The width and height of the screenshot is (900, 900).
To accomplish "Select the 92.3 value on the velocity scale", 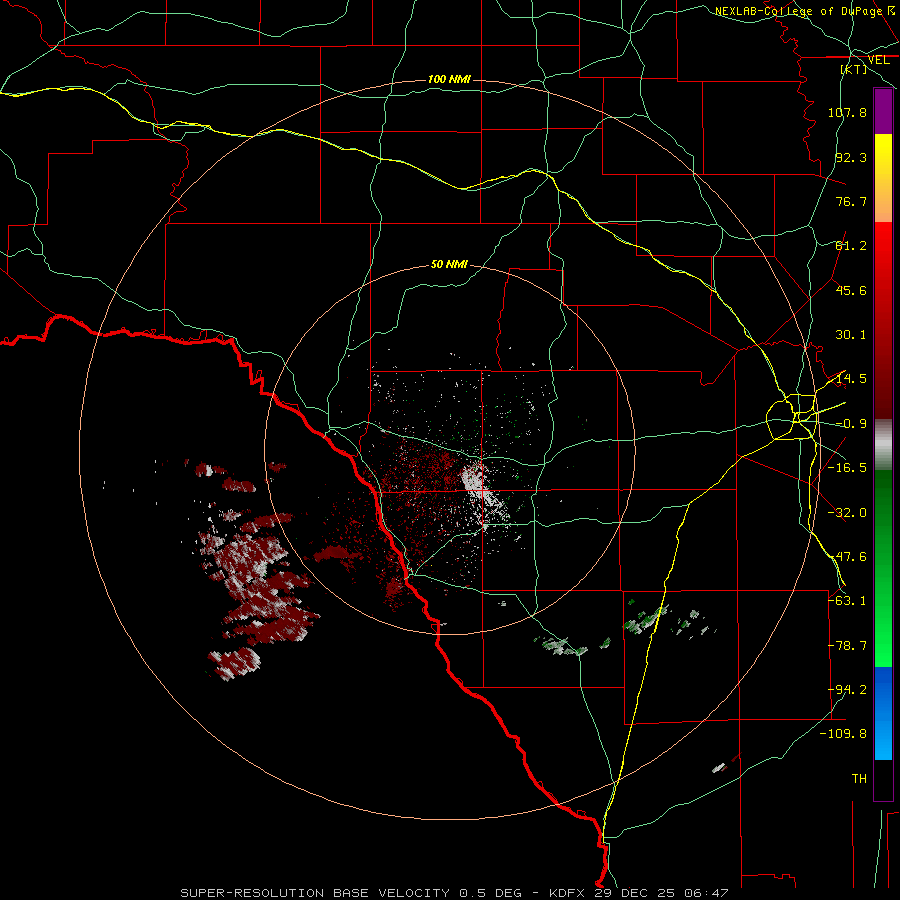I will pyautogui.click(x=851, y=157).
